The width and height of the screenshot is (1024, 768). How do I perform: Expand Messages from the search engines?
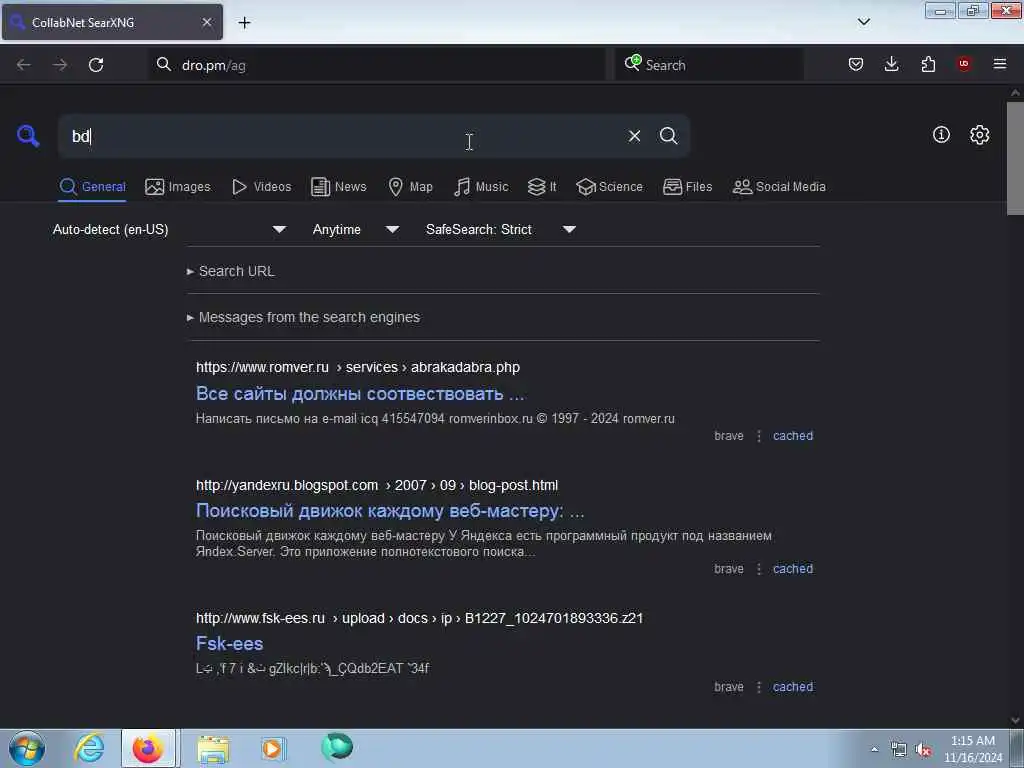coord(303,317)
